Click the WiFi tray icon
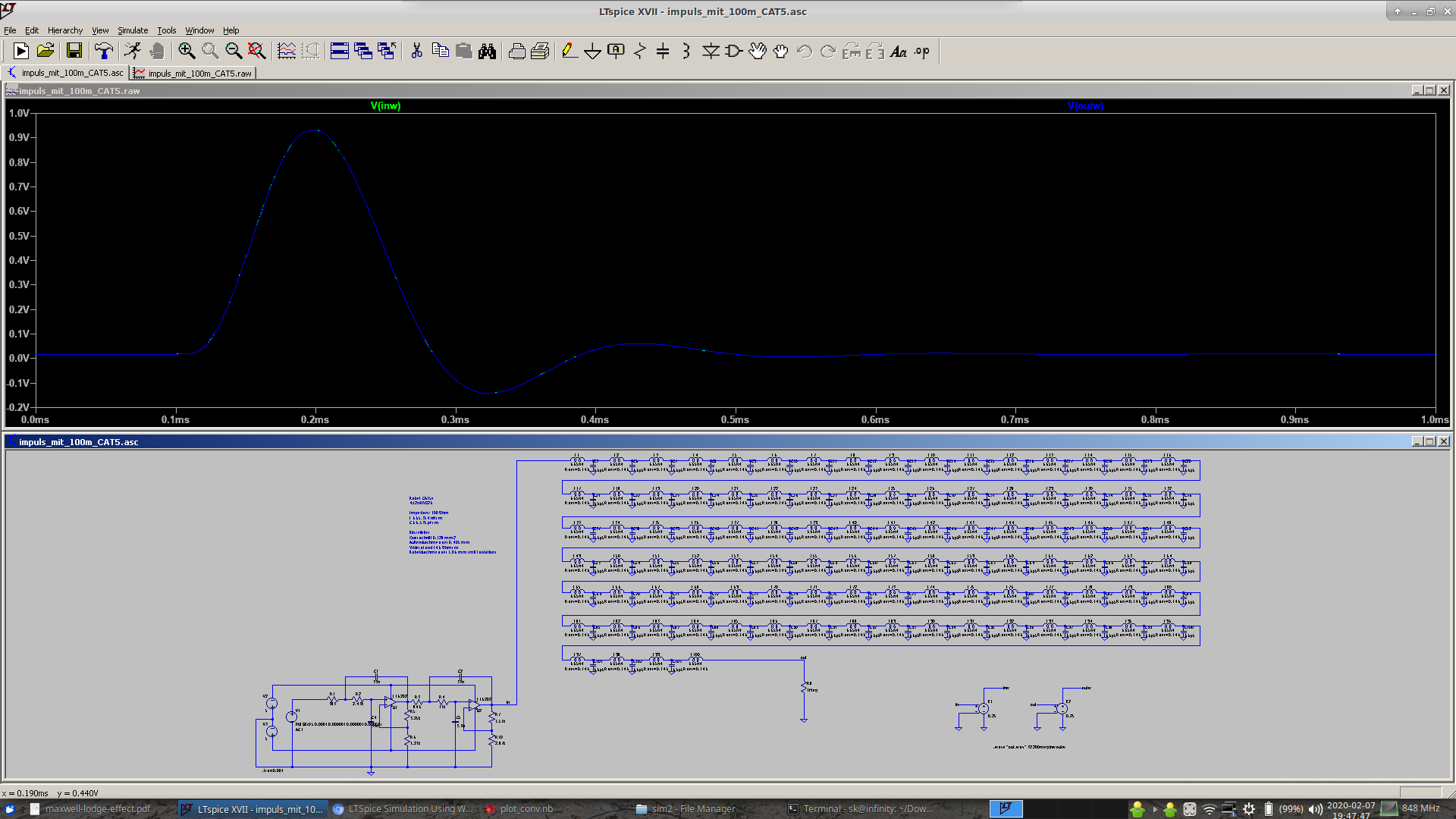The height and width of the screenshot is (819, 1456). 1210,809
